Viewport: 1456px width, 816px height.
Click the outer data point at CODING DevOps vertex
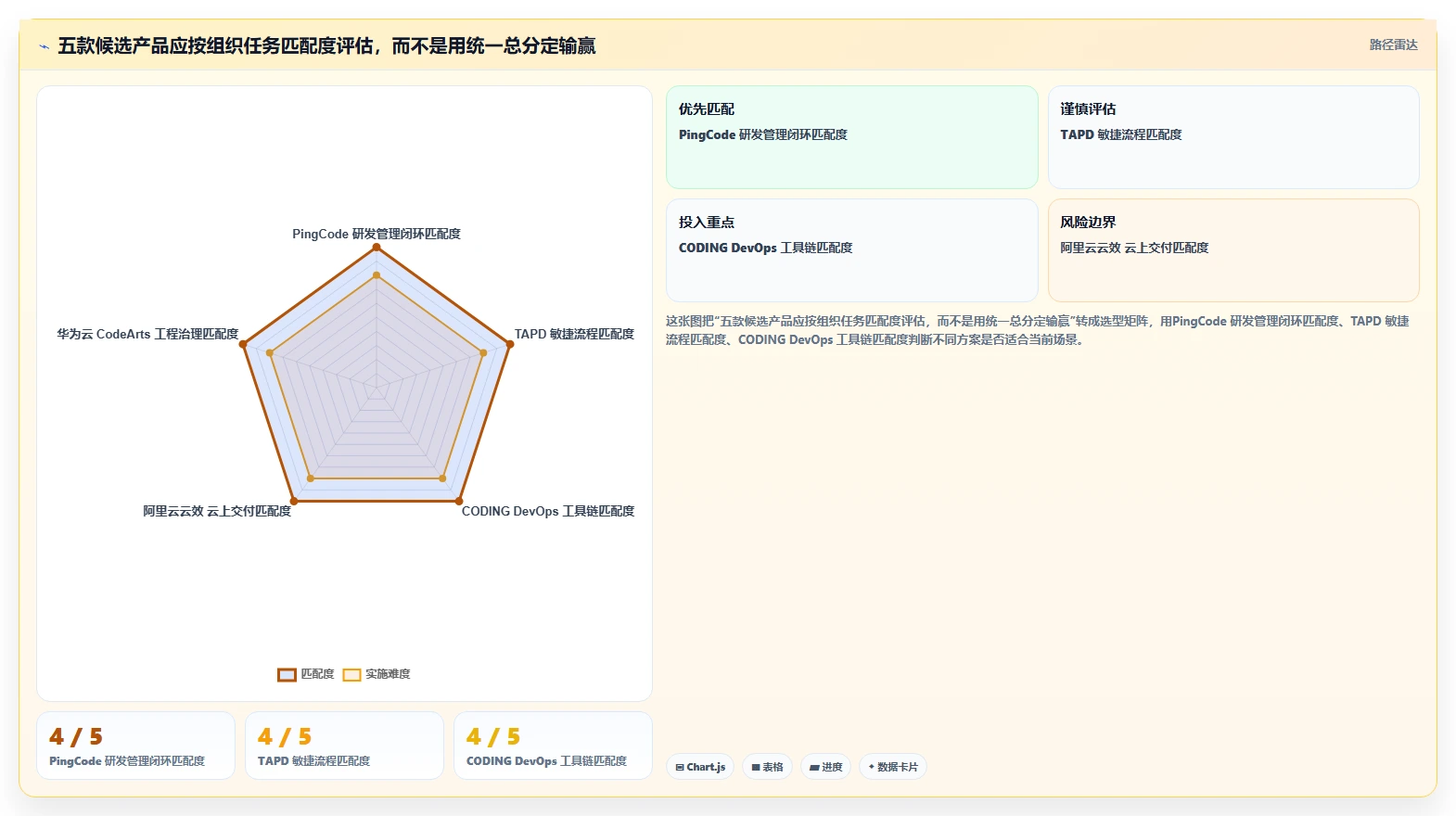coord(459,502)
